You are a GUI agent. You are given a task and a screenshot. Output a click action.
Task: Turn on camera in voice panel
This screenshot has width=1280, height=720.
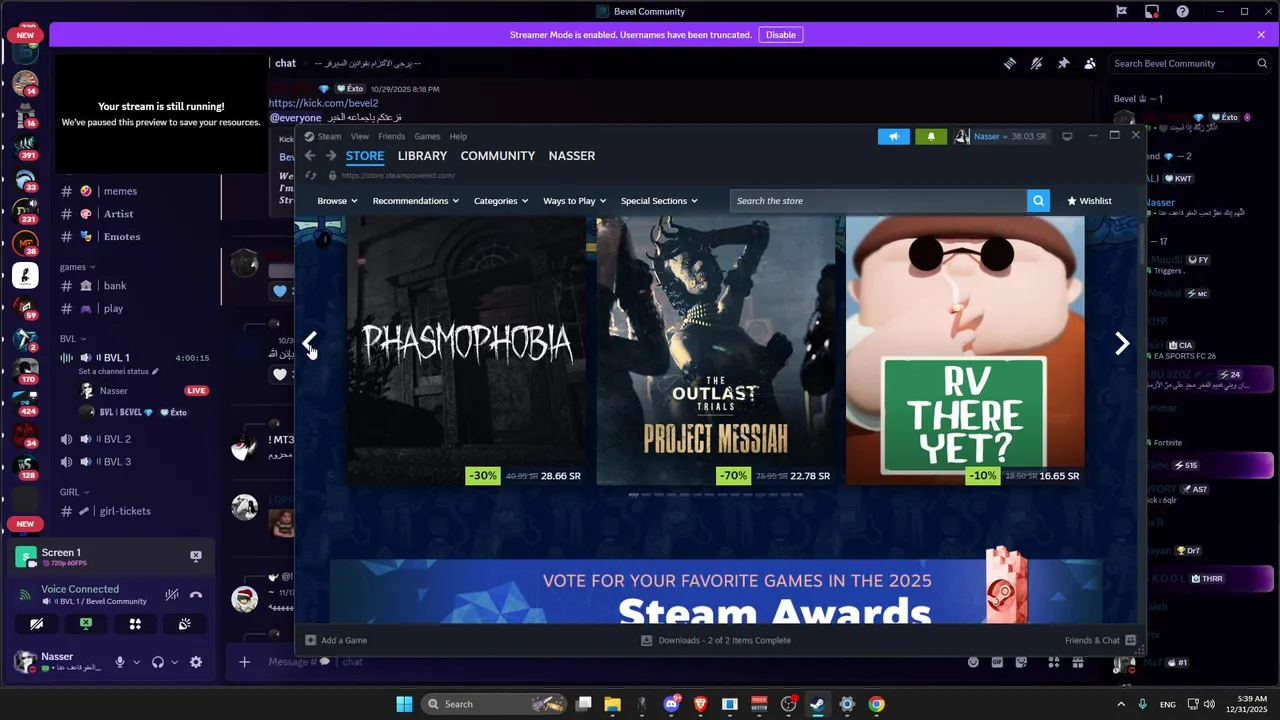tap(37, 624)
